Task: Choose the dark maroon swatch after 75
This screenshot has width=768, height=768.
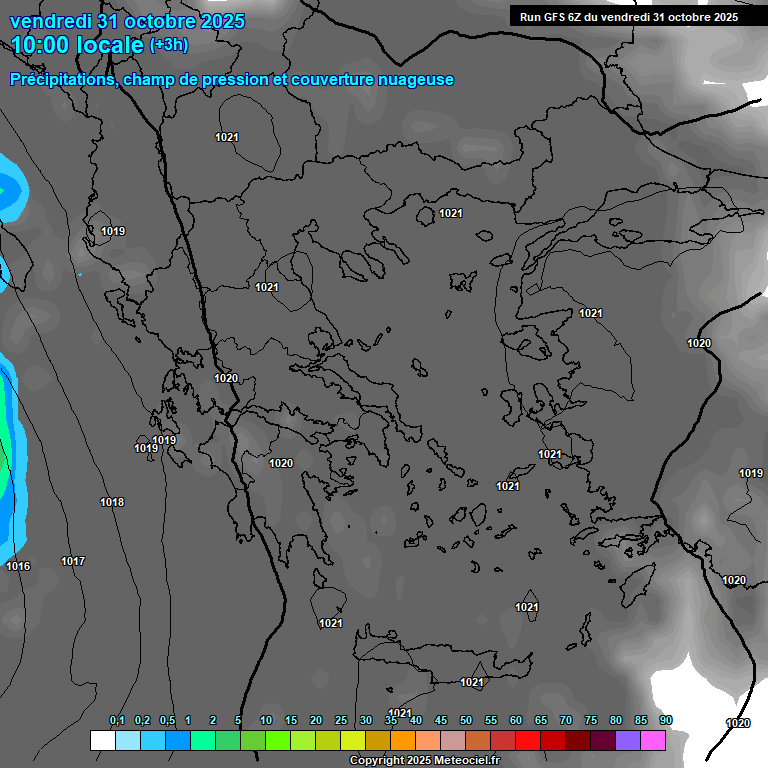Action: point(603,740)
